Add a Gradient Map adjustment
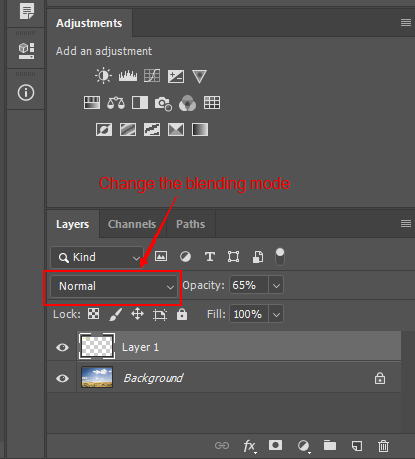415x459 pixels. tap(200, 129)
